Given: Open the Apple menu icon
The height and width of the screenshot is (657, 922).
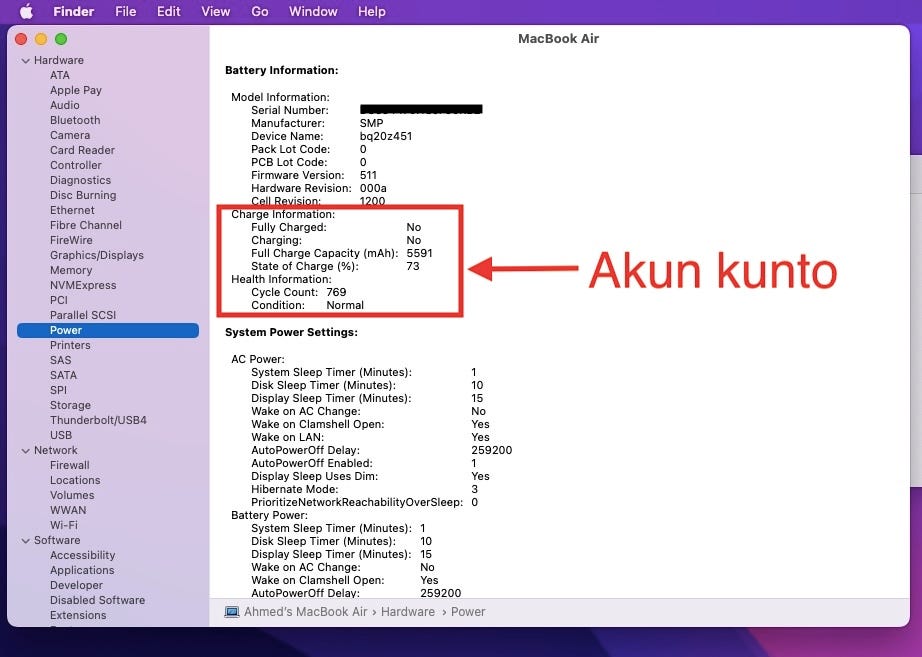Looking at the screenshot, I should [27, 11].
